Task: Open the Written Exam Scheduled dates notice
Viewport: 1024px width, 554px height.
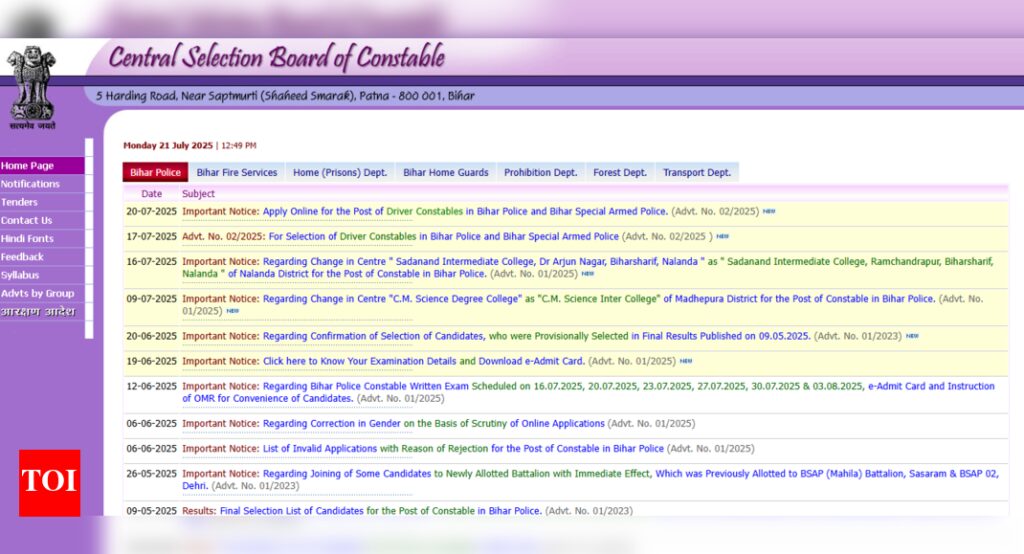Action: tap(588, 392)
